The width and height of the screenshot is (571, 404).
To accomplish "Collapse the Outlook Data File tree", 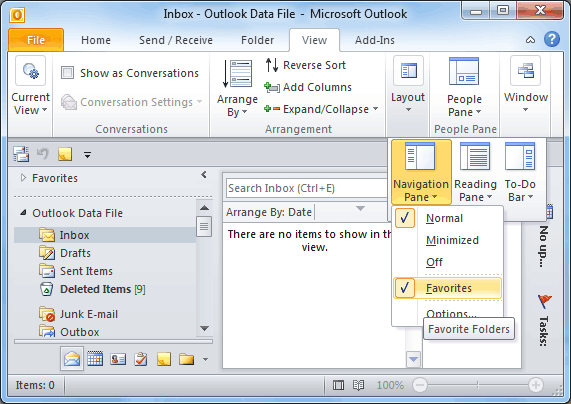I will pos(23,212).
